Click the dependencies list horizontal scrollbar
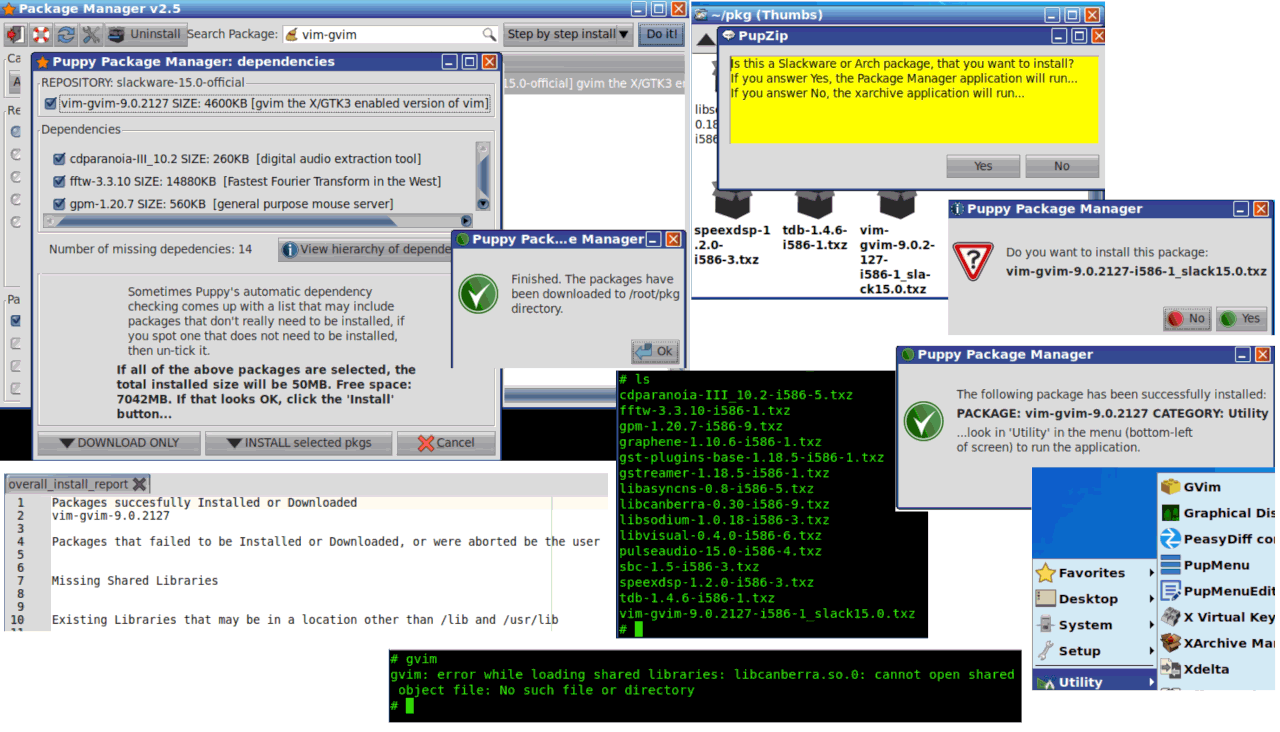1280x732 pixels. tap(259, 220)
